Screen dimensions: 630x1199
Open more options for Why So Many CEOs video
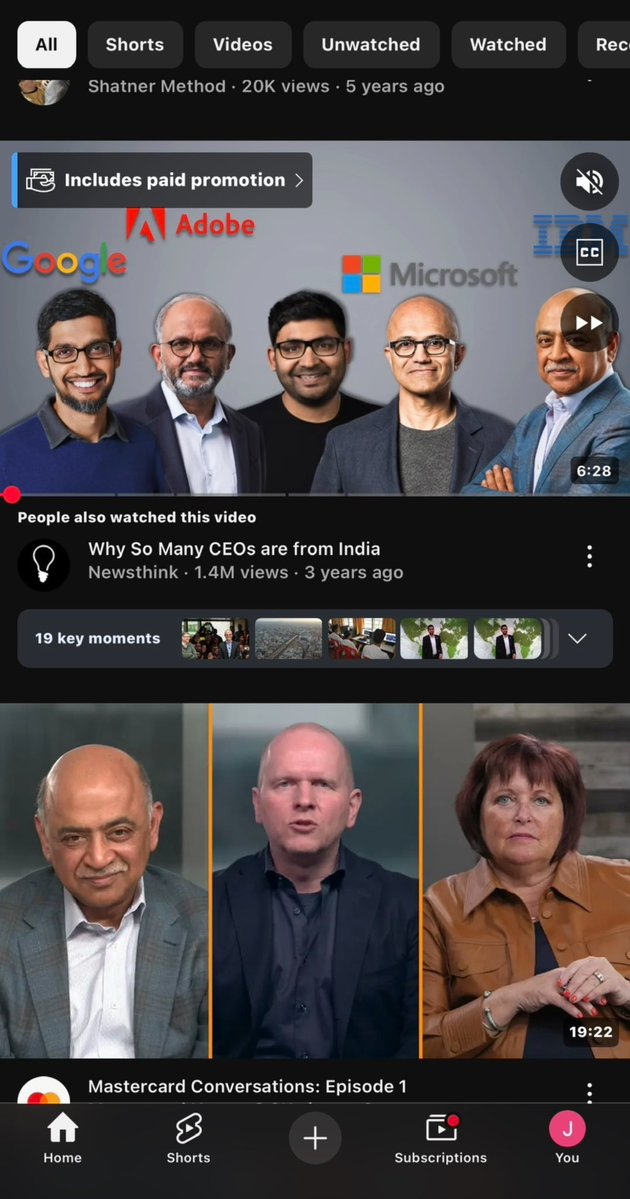pos(589,557)
